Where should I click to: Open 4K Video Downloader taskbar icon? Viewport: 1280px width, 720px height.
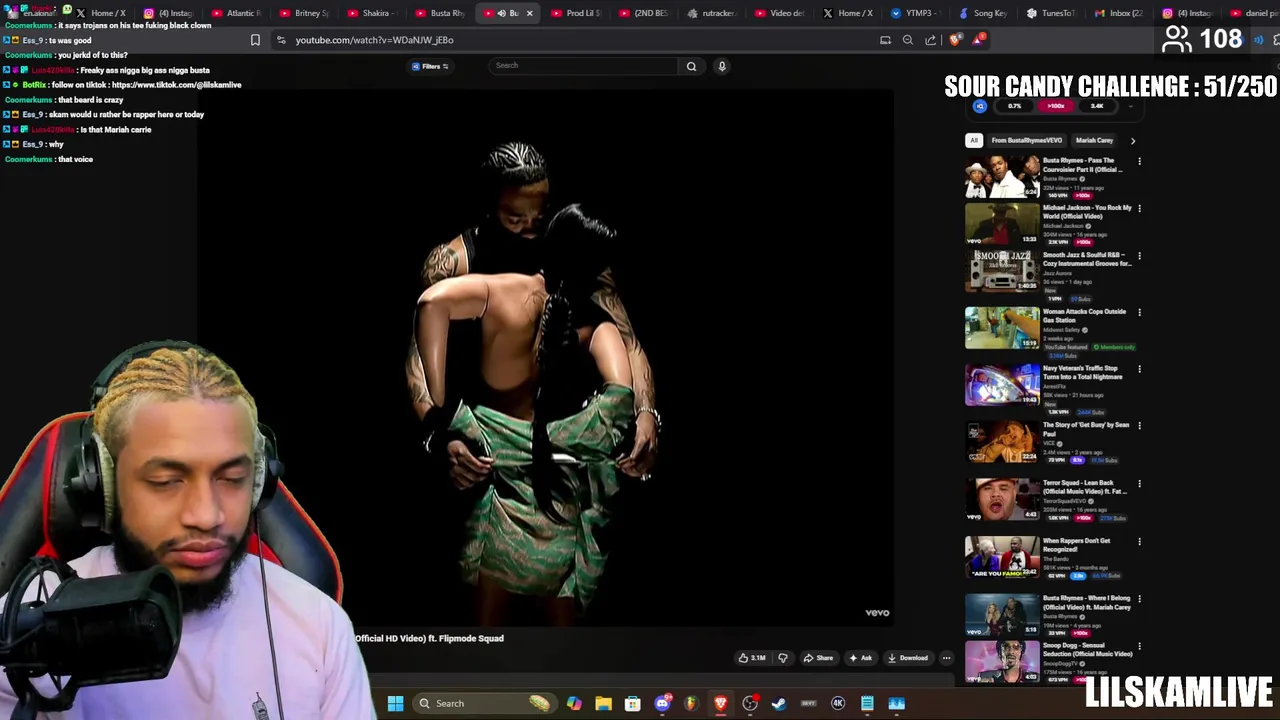click(x=838, y=703)
